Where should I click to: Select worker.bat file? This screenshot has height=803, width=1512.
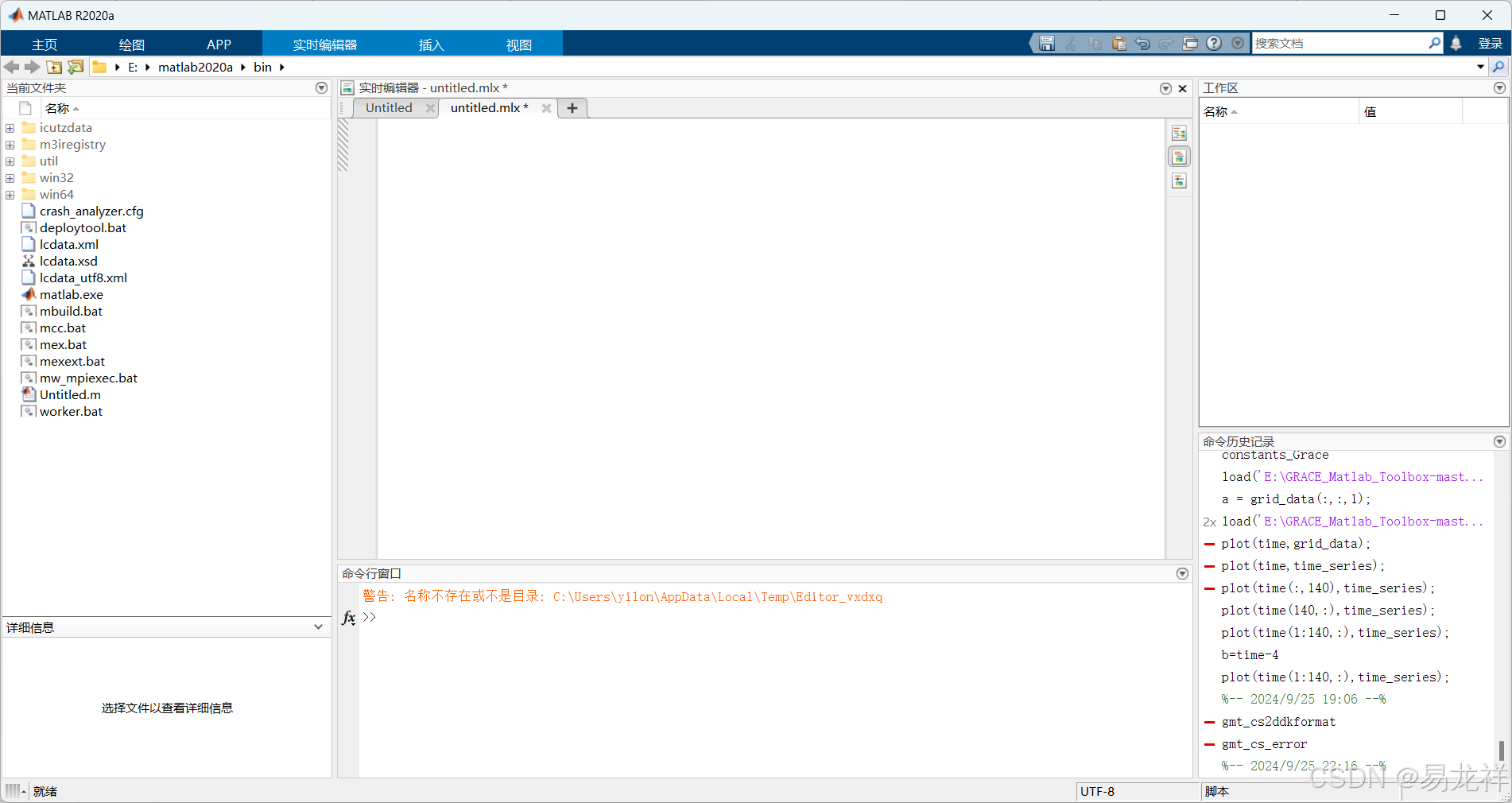pyautogui.click(x=71, y=411)
